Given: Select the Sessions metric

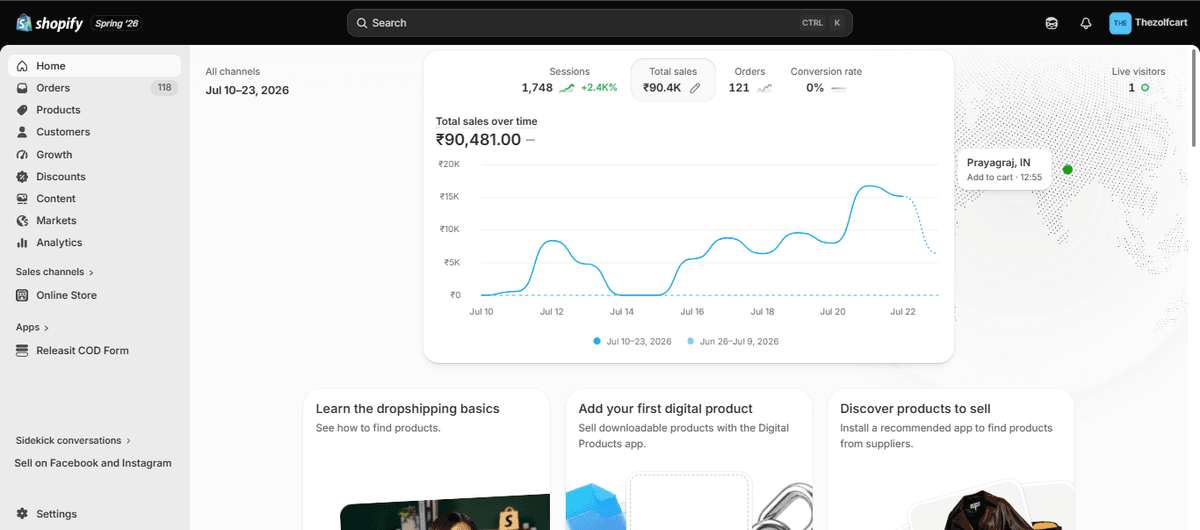Looking at the screenshot, I should pos(569,80).
